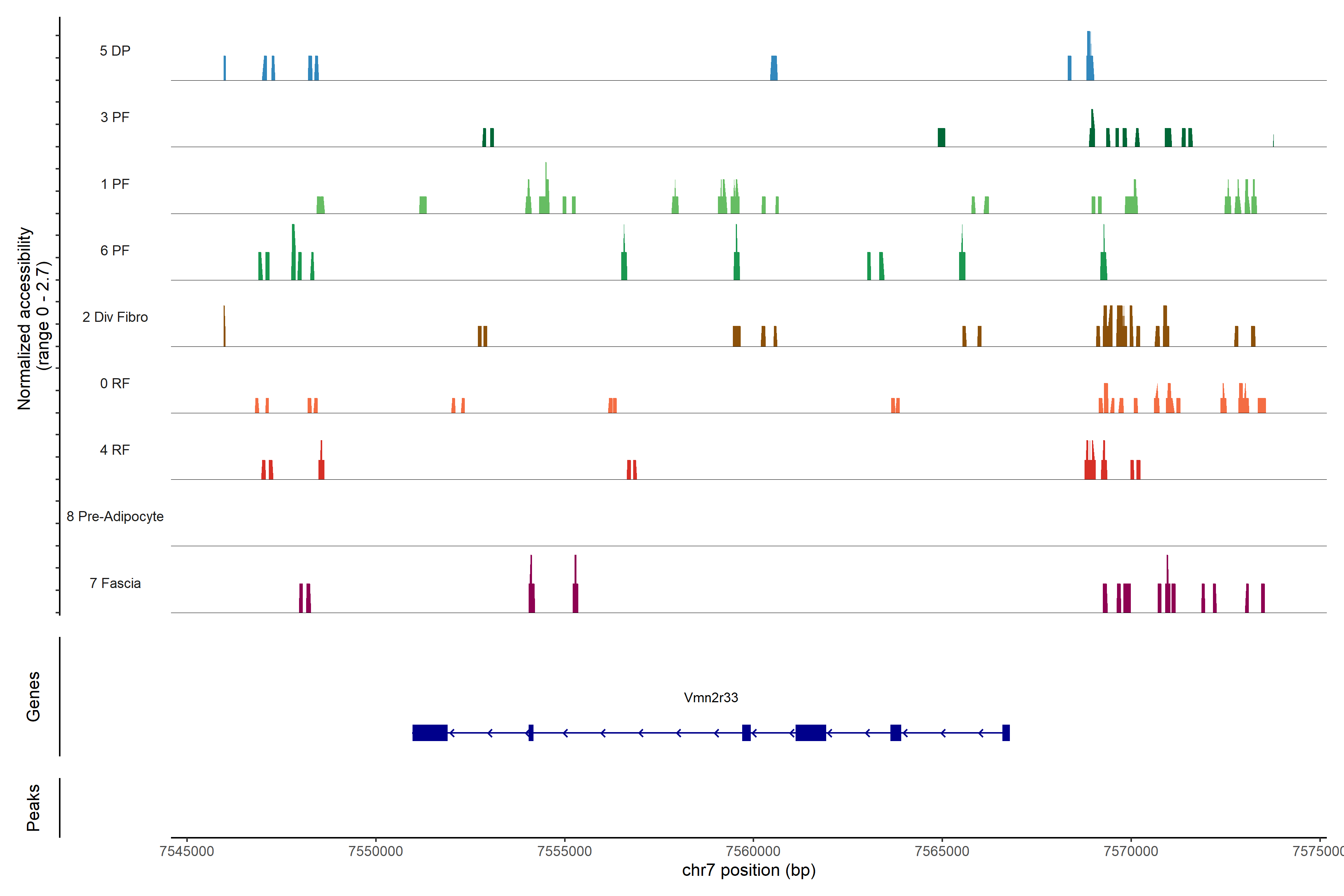This screenshot has height=896, width=1344.
Task: Click the 6 PF track label
Action: click(x=115, y=250)
